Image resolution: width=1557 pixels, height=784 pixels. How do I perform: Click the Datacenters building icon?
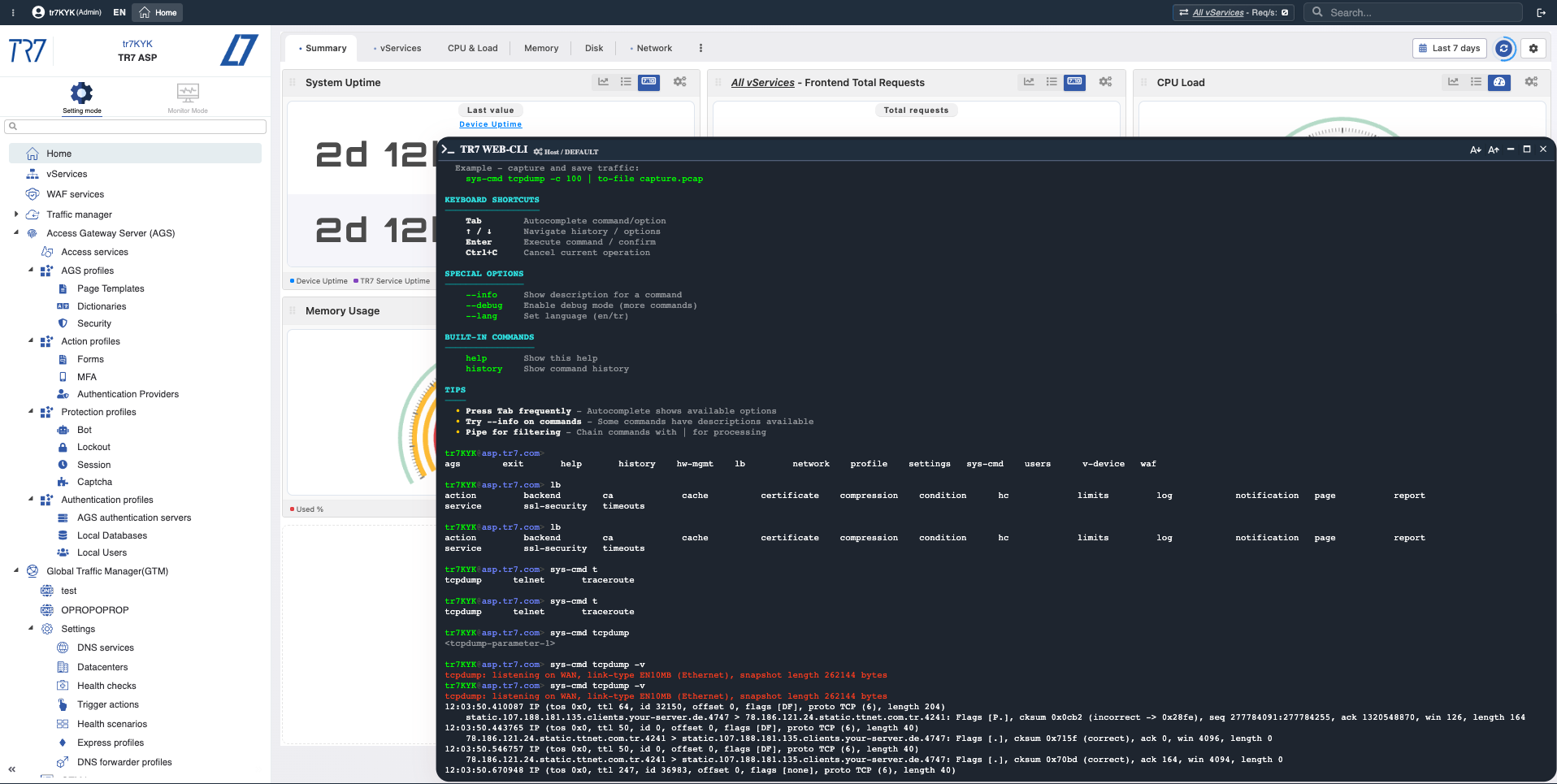63,667
